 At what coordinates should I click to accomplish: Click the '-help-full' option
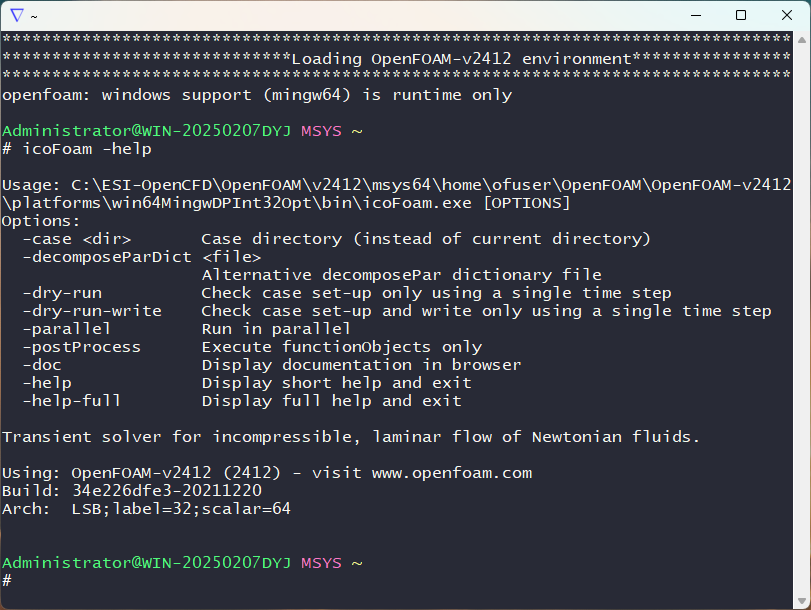coord(72,401)
